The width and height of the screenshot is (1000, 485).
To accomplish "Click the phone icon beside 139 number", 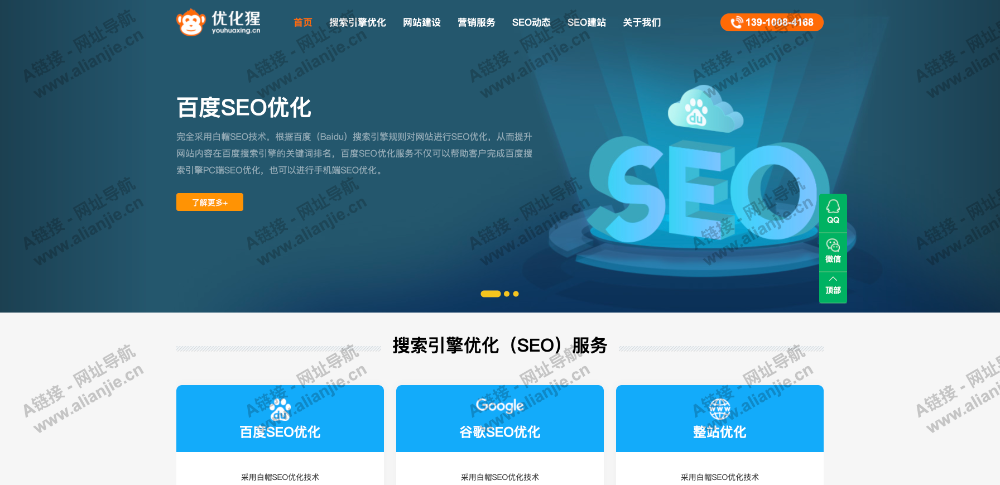I will [x=736, y=22].
